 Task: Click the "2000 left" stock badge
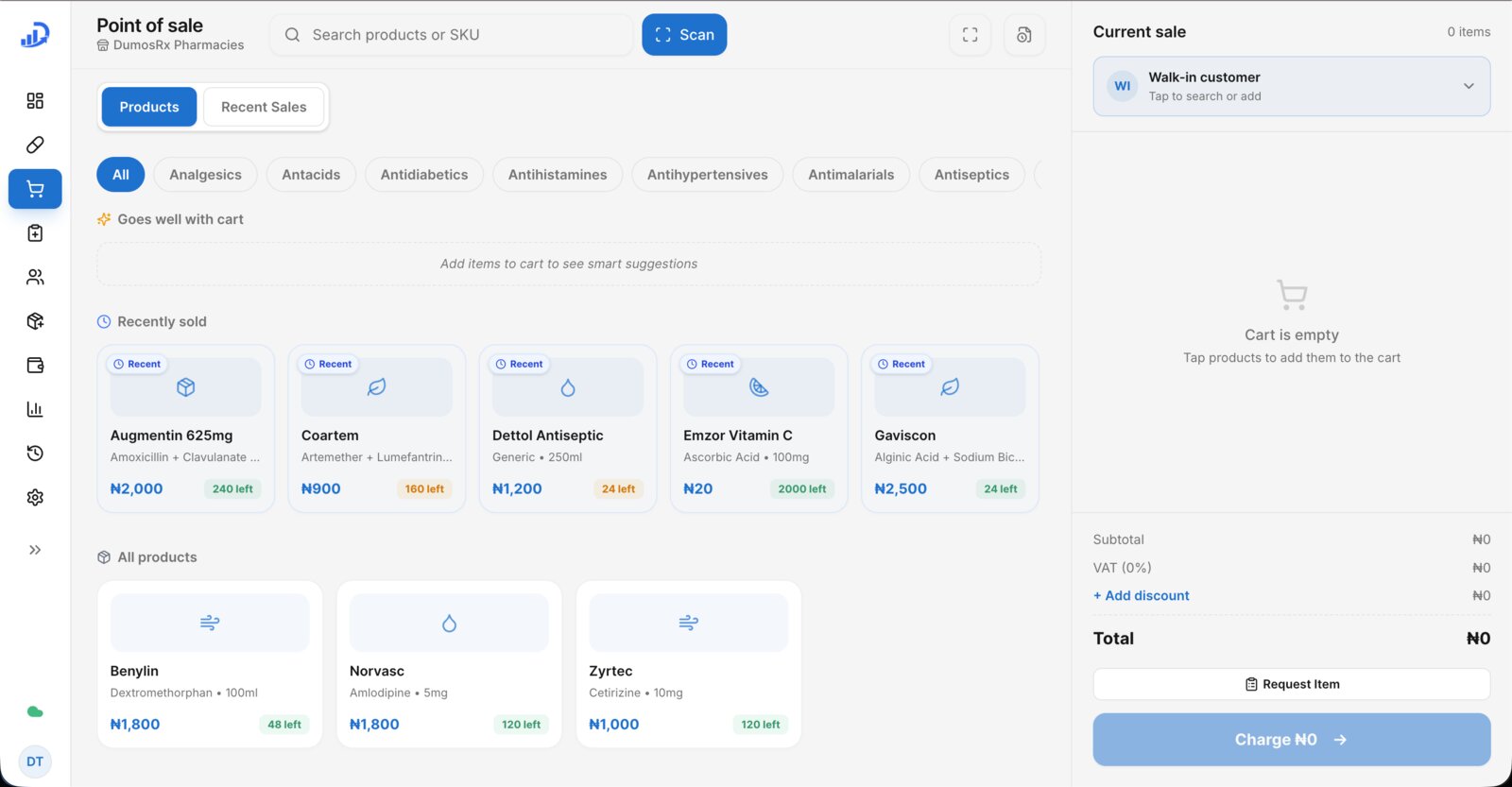pos(802,489)
